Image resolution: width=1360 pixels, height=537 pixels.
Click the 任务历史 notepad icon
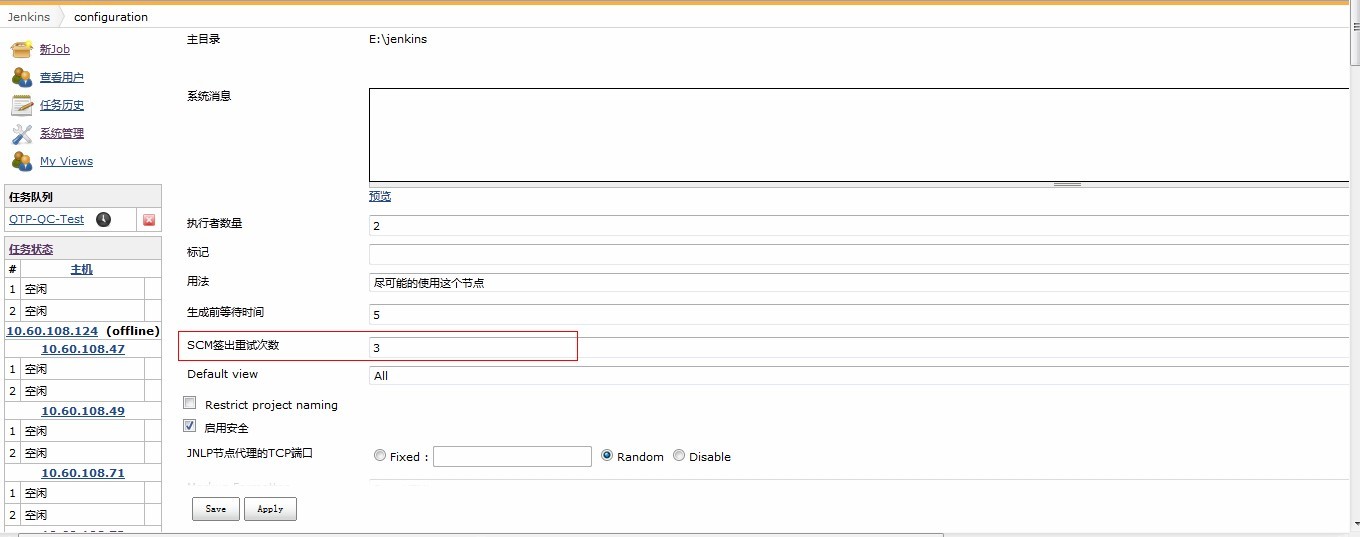coord(22,105)
